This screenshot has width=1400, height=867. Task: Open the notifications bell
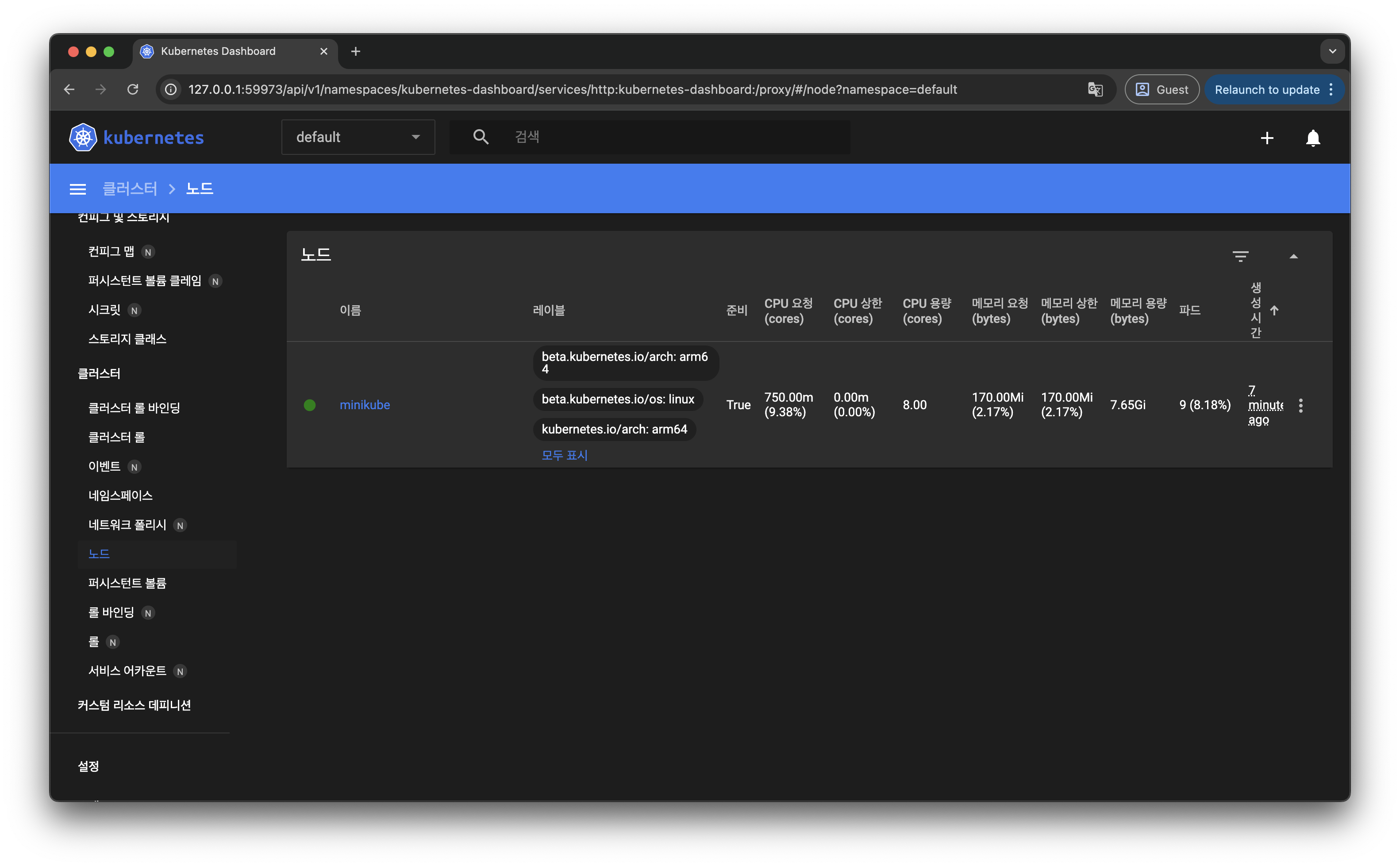pos(1313,138)
